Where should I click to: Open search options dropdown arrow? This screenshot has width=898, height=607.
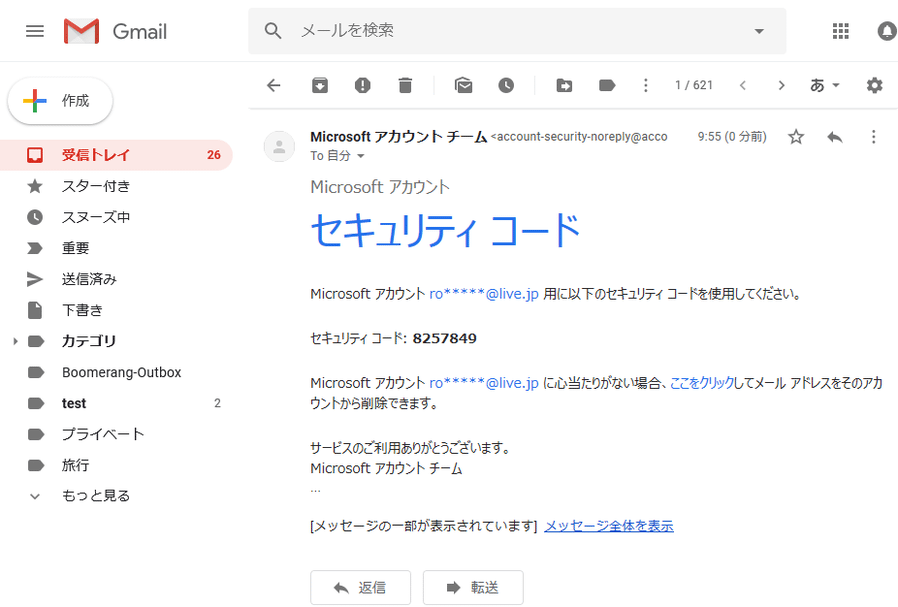(x=759, y=31)
